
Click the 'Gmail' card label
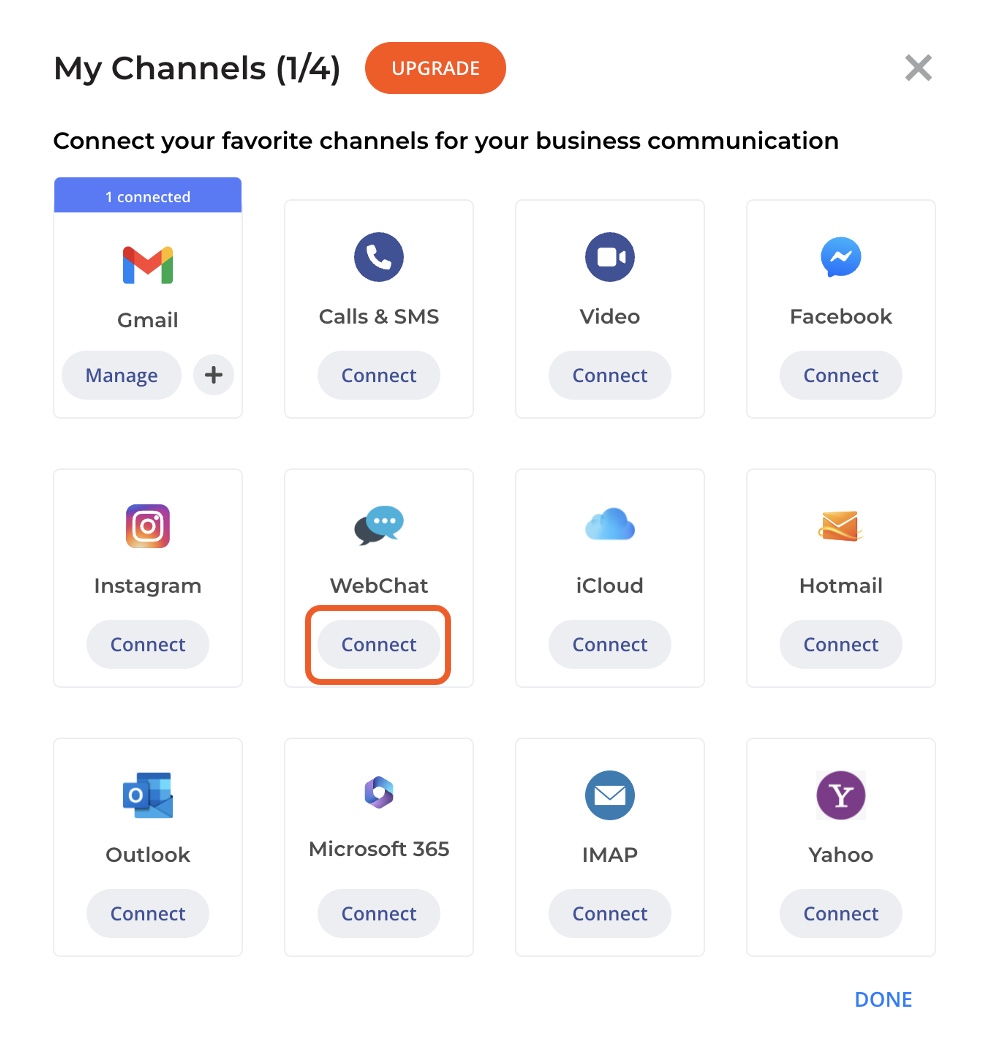pyautogui.click(x=148, y=320)
